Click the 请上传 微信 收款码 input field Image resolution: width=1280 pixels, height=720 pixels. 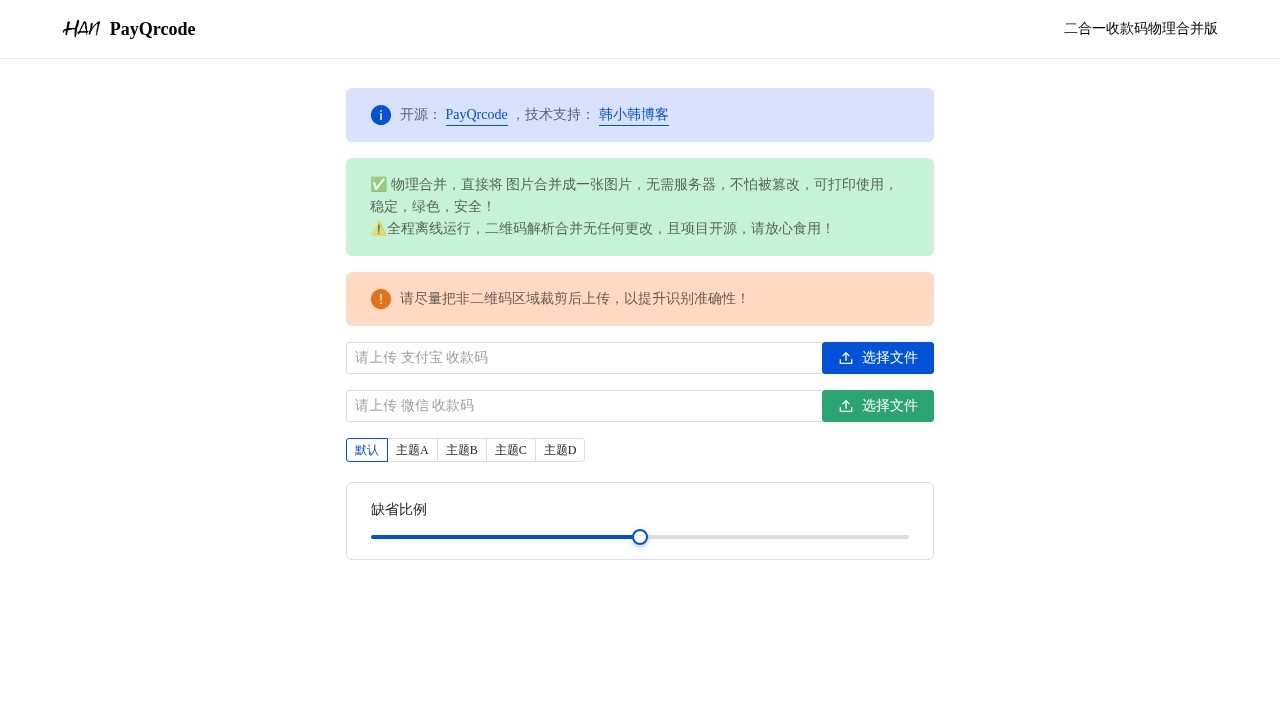coord(584,406)
